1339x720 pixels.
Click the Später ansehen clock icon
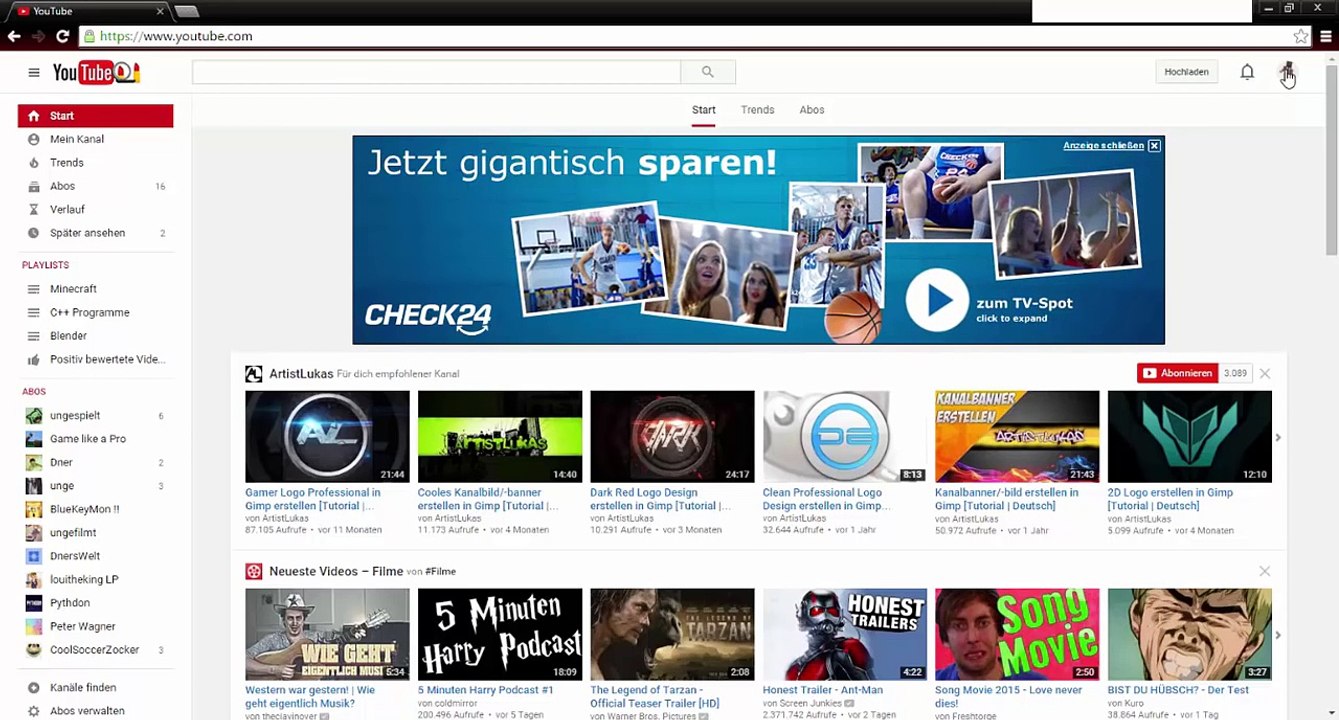coord(34,233)
